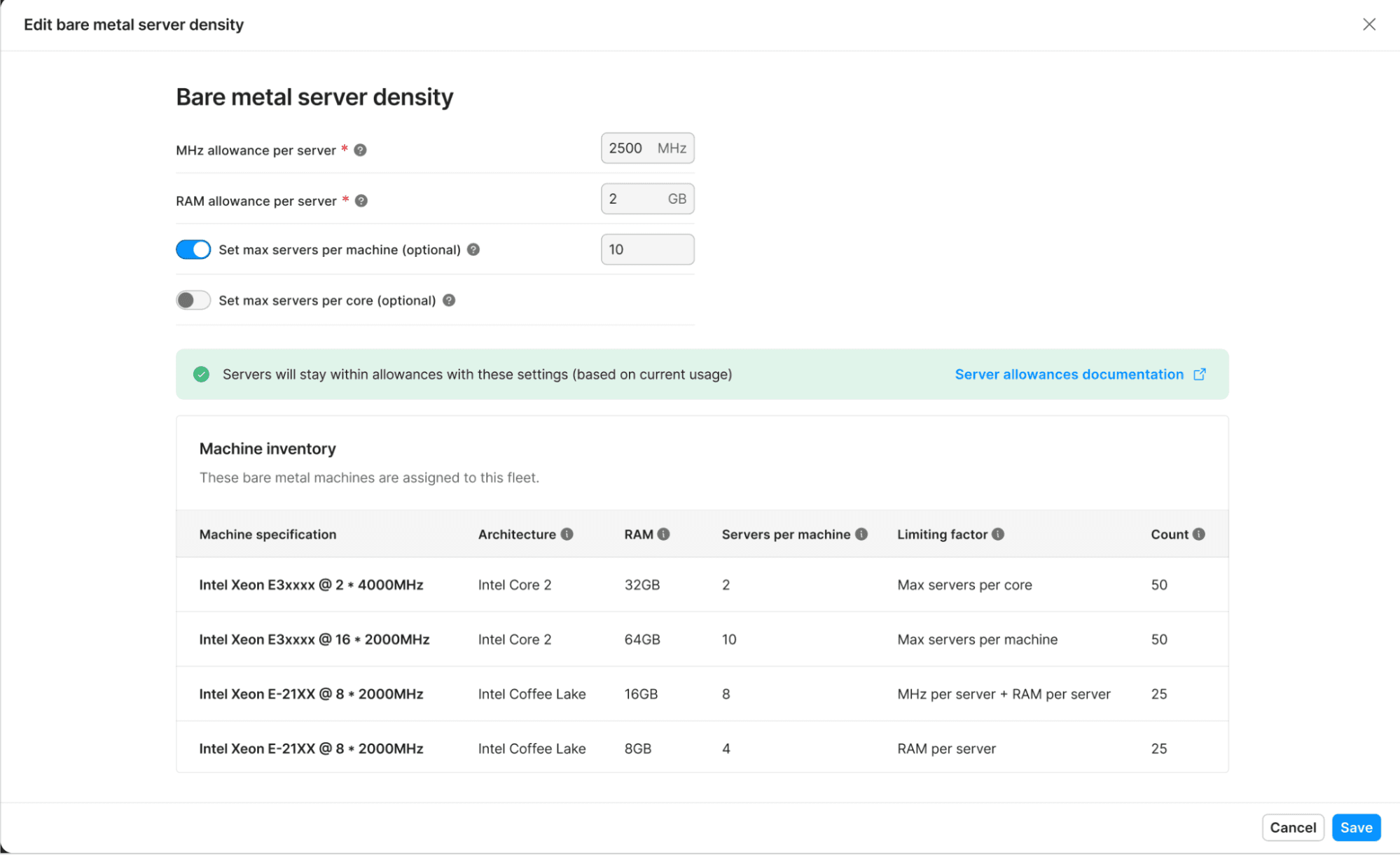Click info icon next to Count header
Image resolution: width=1400 pixels, height=855 pixels.
coord(1199,534)
